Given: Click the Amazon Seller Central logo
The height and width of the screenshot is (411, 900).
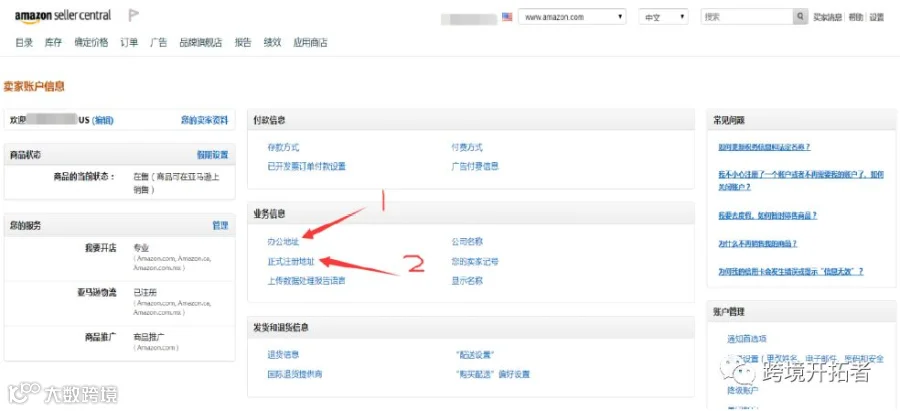Looking at the screenshot, I should [x=63, y=15].
